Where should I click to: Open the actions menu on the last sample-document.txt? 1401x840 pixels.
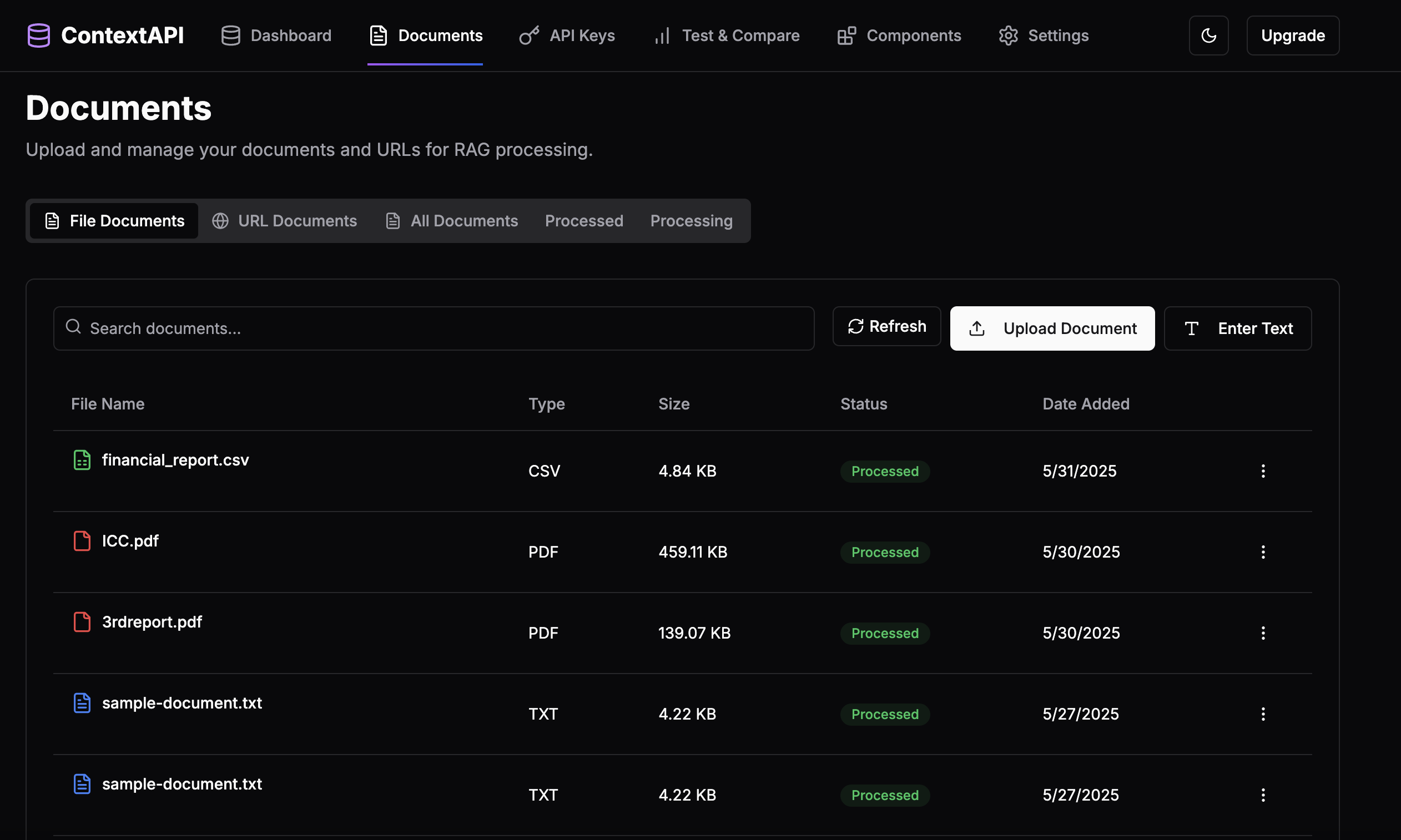click(1263, 795)
